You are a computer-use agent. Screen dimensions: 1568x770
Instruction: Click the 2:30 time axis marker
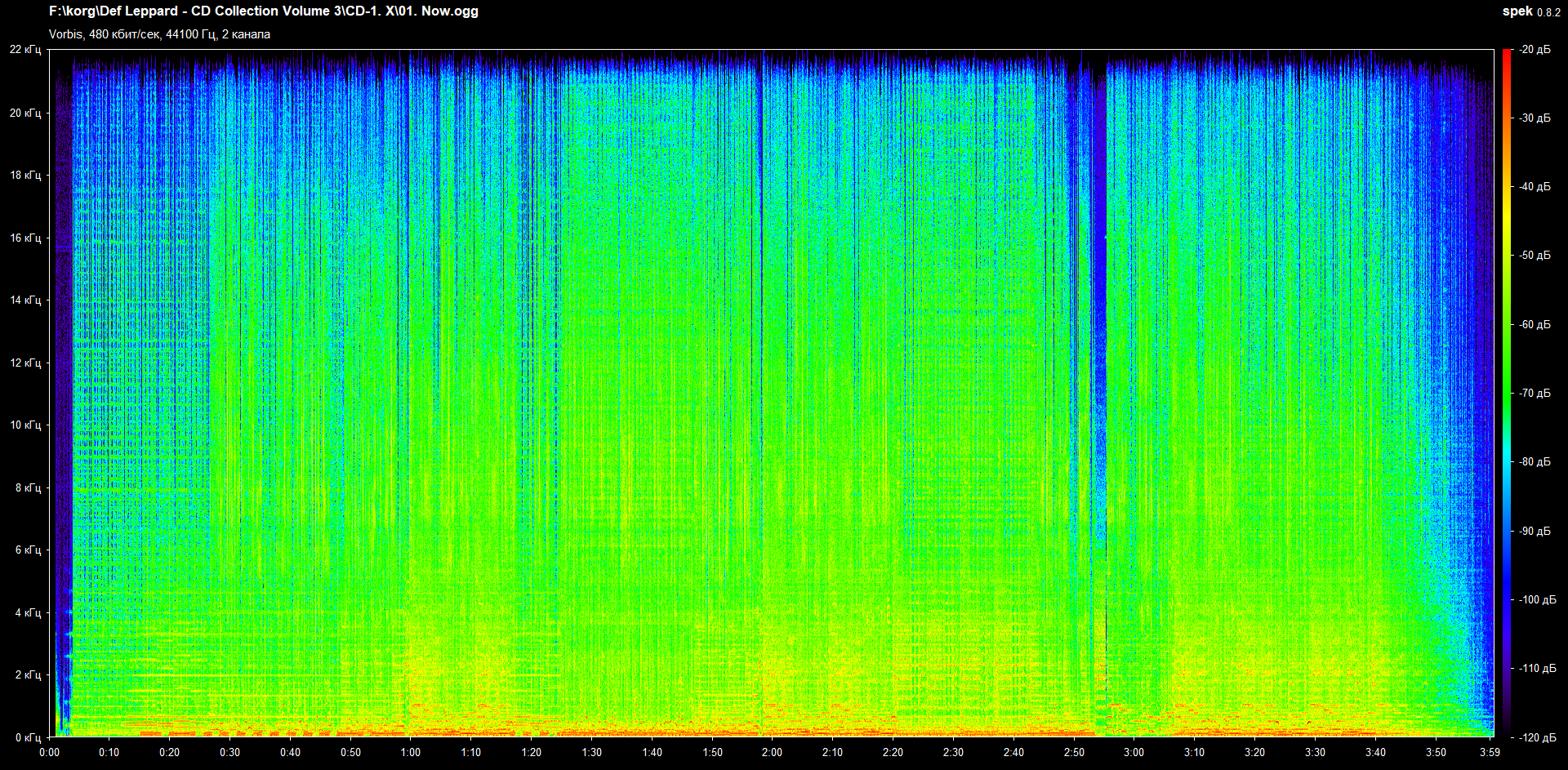coord(953,752)
